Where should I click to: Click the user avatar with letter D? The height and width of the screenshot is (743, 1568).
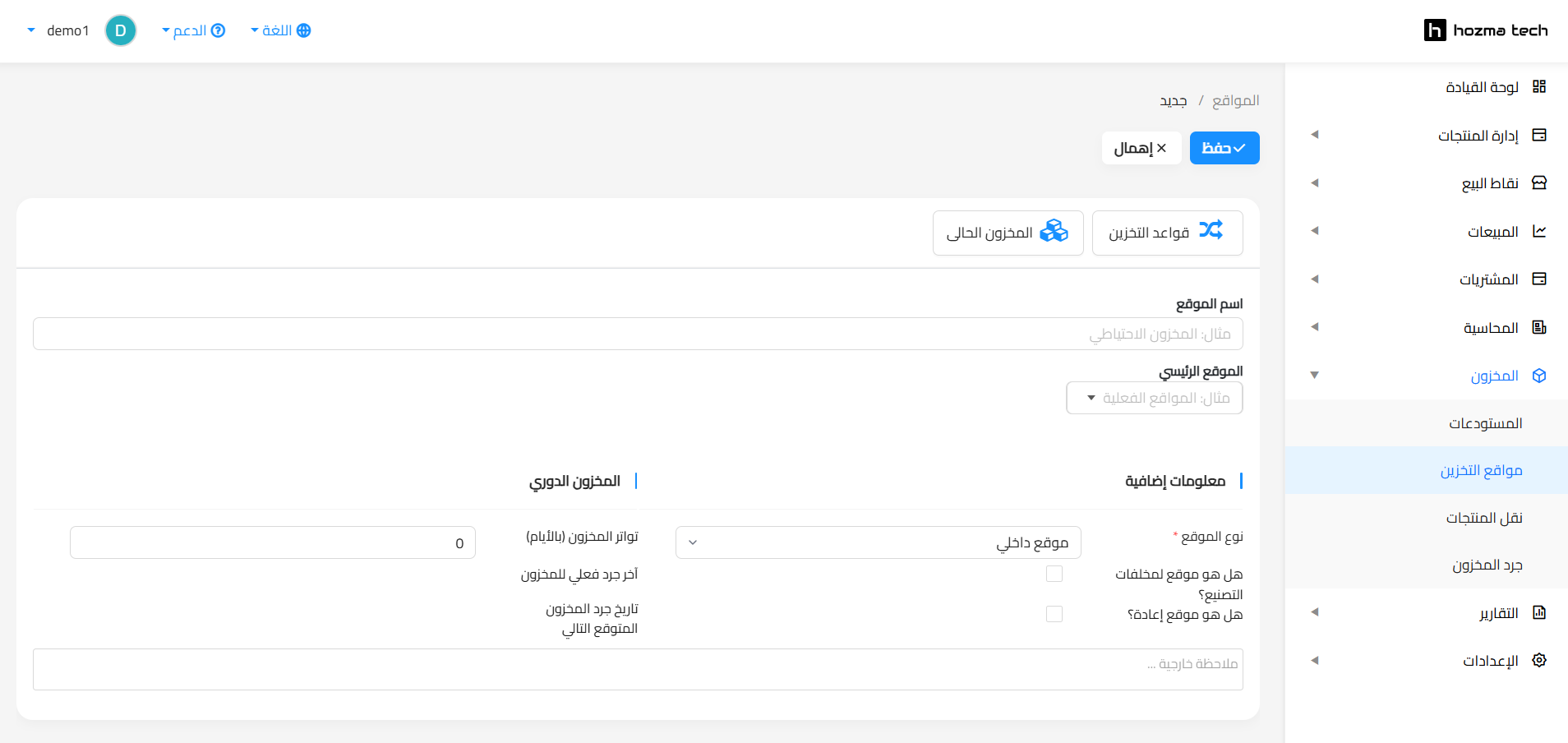point(121,30)
